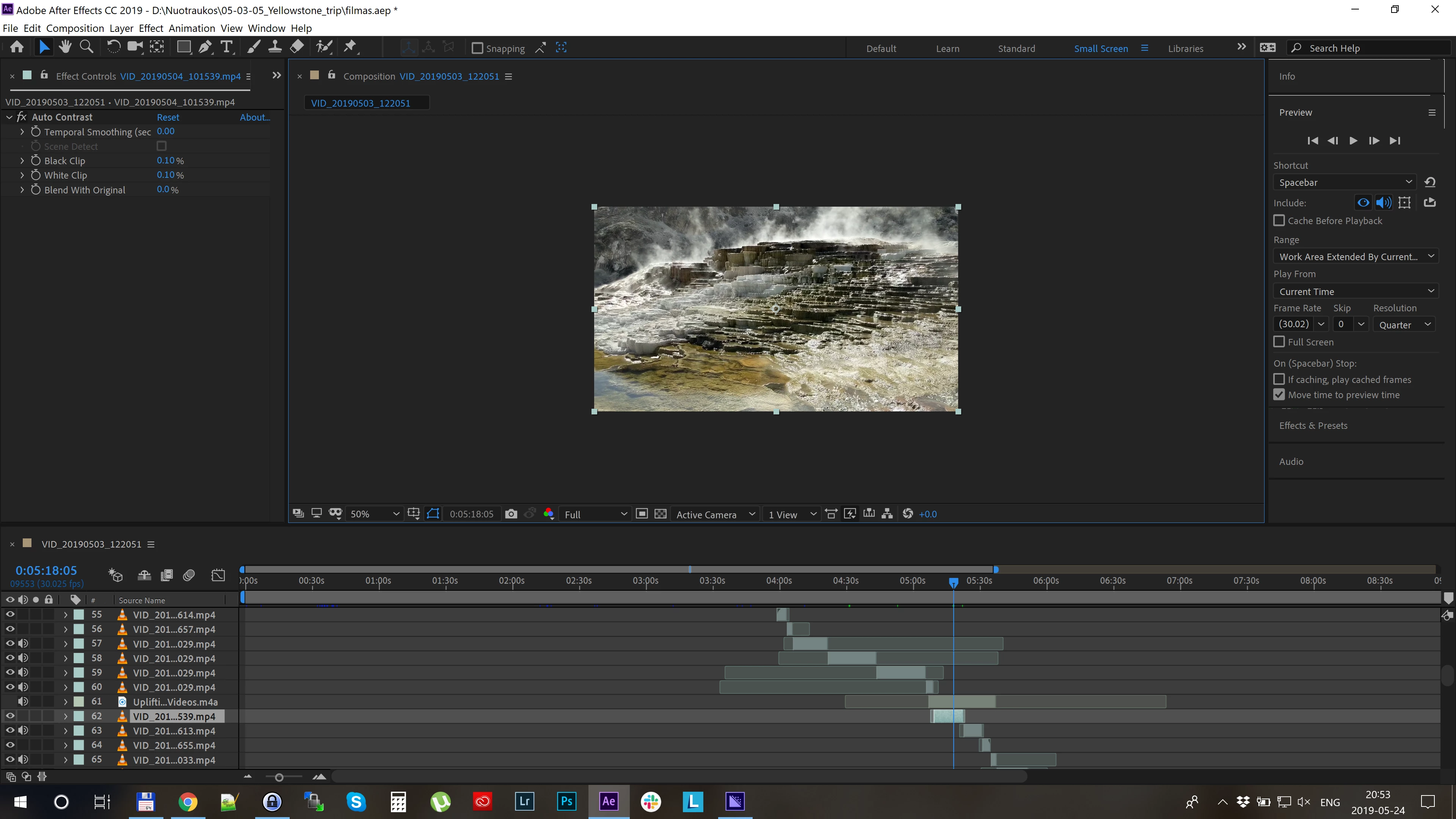Open the 50% magnification dropdown
Image resolution: width=1456 pixels, height=819 pixels.
point(374,514)
